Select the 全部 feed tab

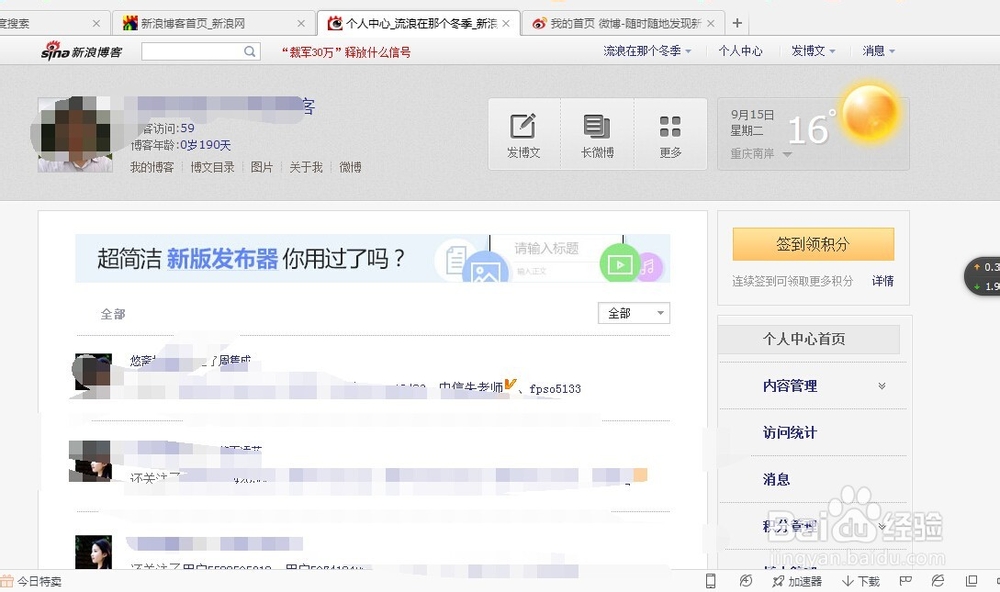[x=113, y=314]
